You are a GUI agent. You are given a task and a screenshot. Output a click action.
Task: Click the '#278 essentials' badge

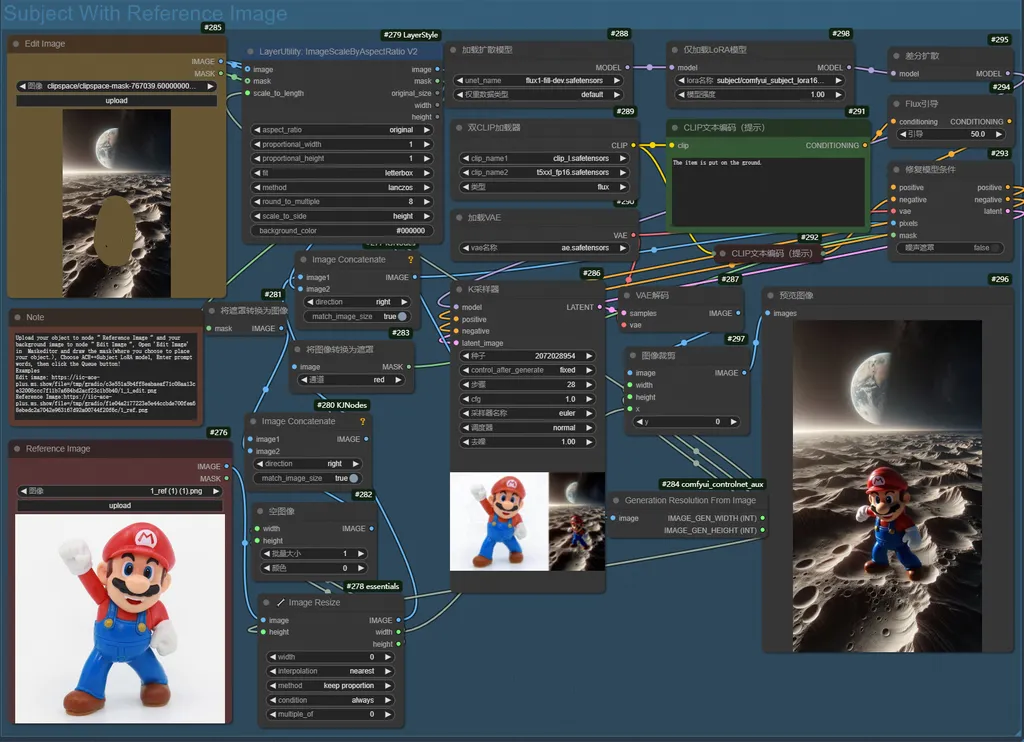(x=373, y=587)
